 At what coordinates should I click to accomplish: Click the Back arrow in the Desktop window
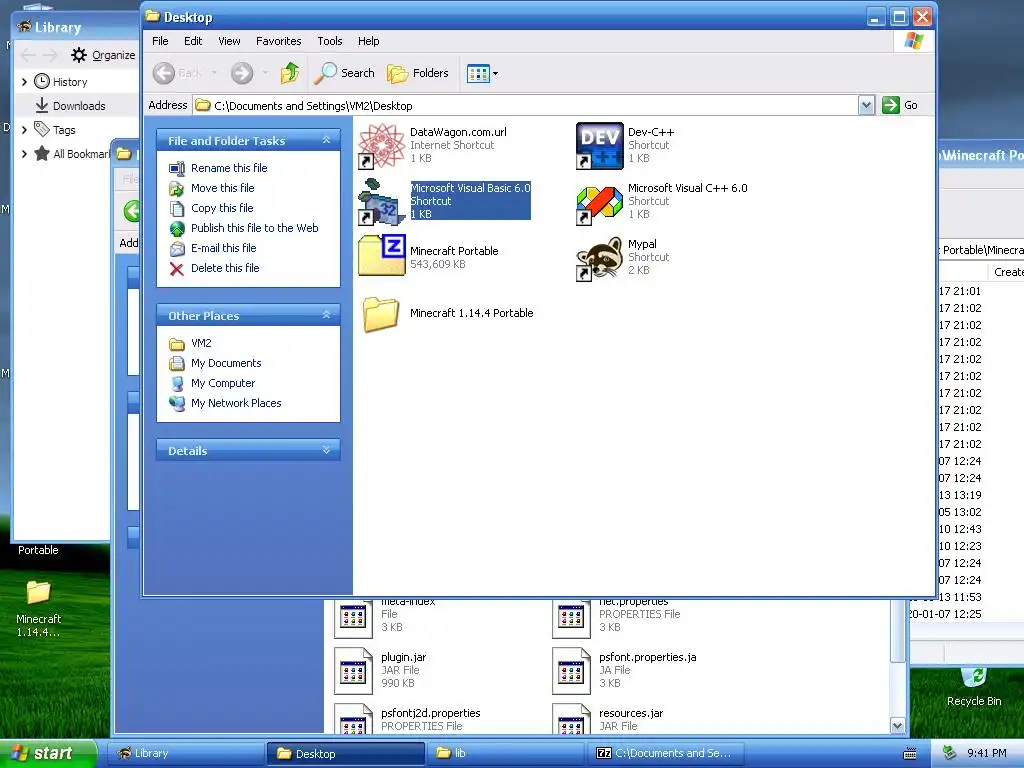click(x=164, y=73)
